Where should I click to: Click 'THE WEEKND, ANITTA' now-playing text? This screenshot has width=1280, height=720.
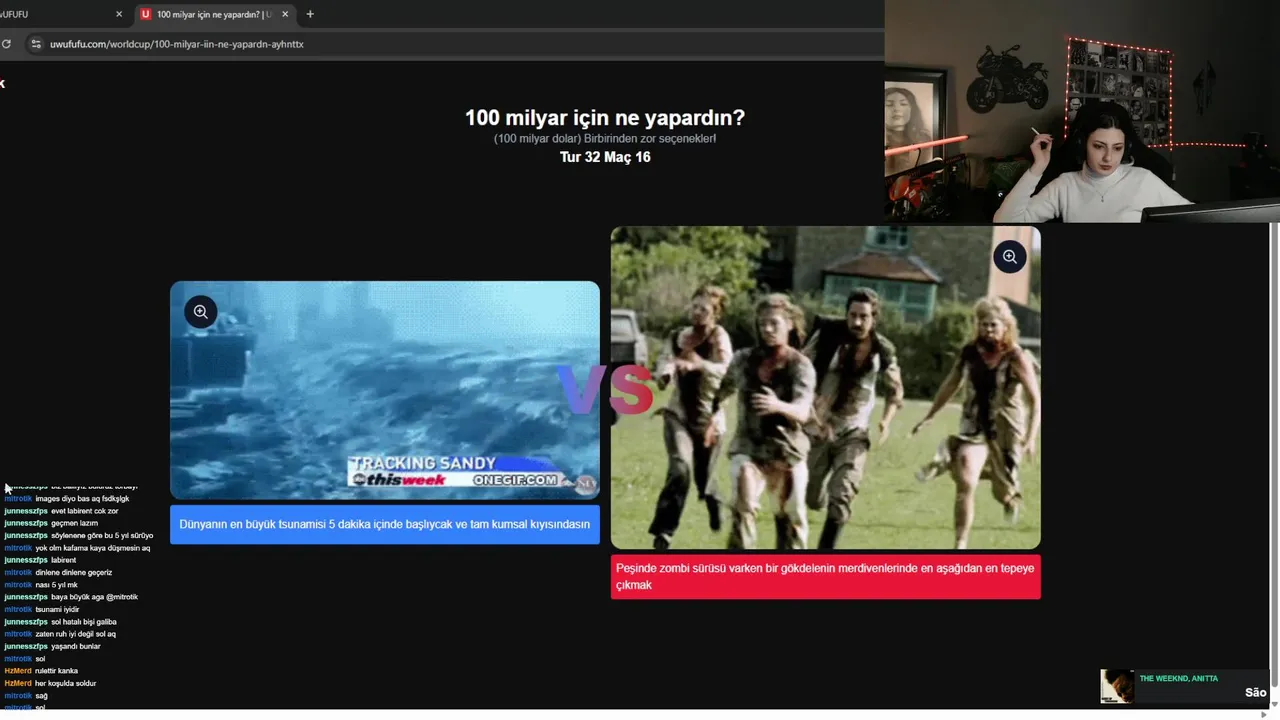point(1179,678)
